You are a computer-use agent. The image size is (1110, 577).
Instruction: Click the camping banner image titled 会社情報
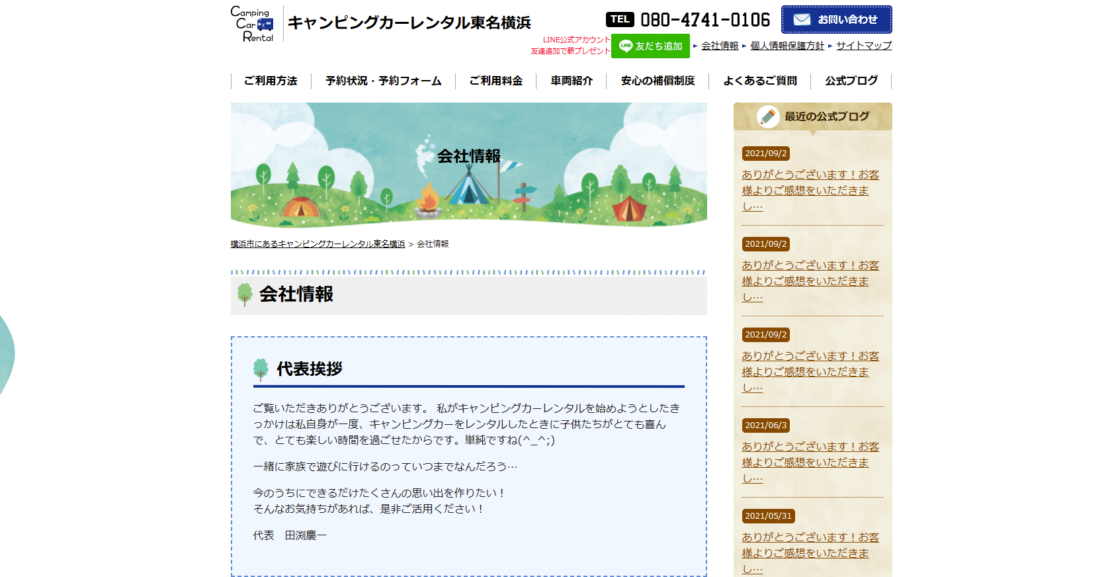tap(469, 165)
